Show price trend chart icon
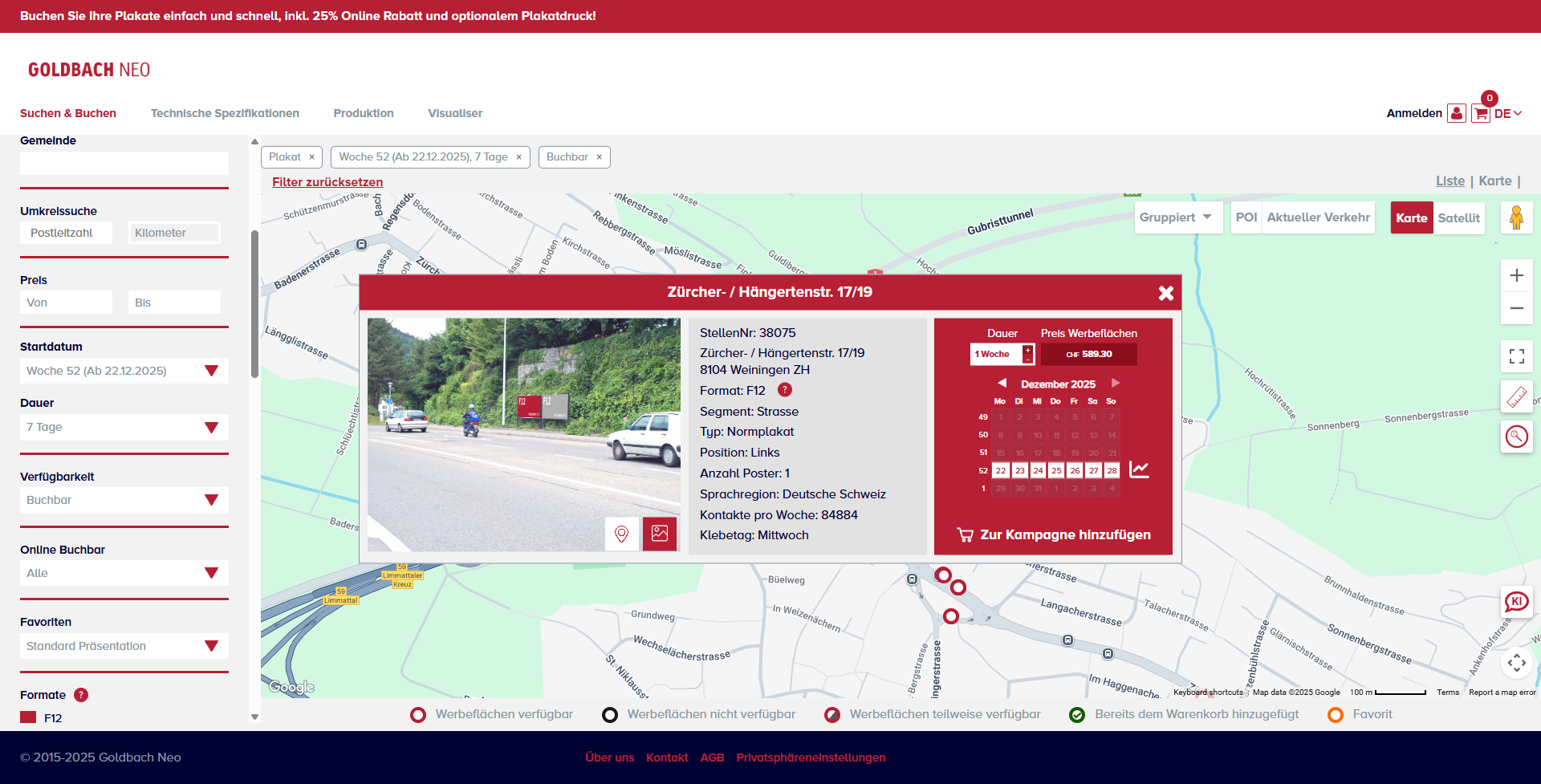The image size is (1541, 784). click(1139, 470)
